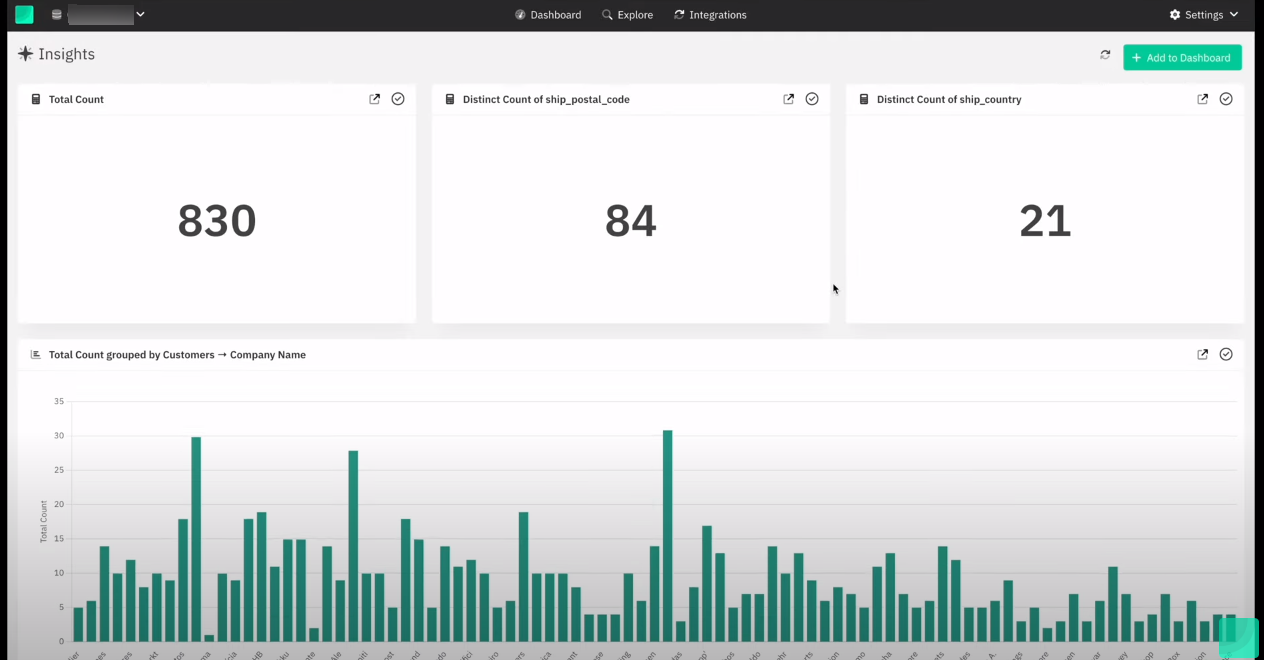Open the Settings dropdown
Screen dimensions: 1264x660
1203,14
